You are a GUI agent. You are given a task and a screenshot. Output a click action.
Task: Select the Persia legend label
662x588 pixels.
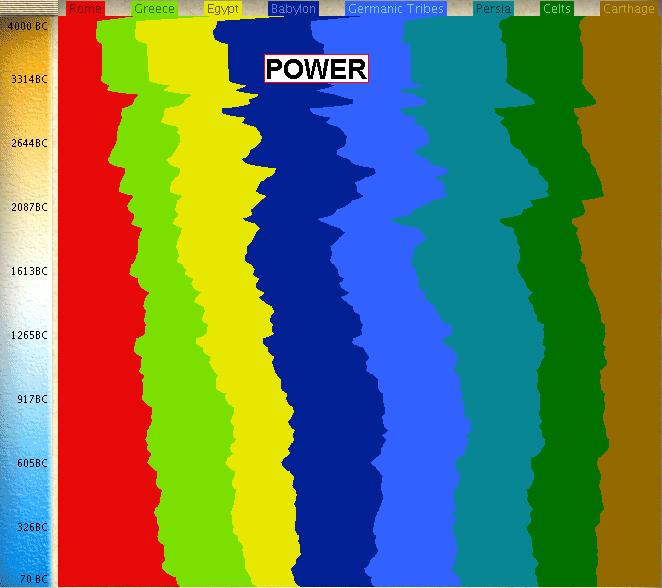(x=494, y=9)
